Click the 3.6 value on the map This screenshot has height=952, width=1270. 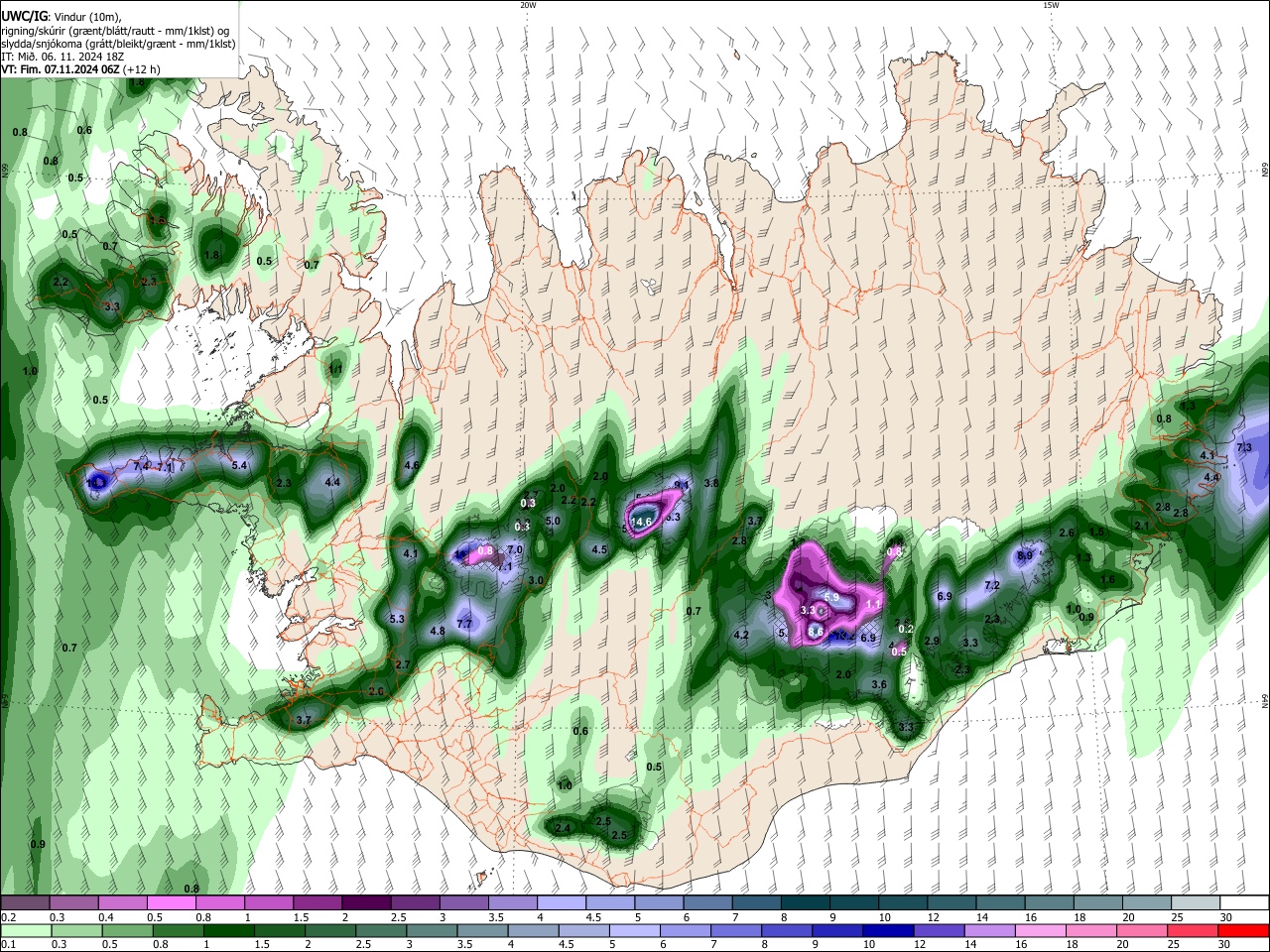point(879,684)
